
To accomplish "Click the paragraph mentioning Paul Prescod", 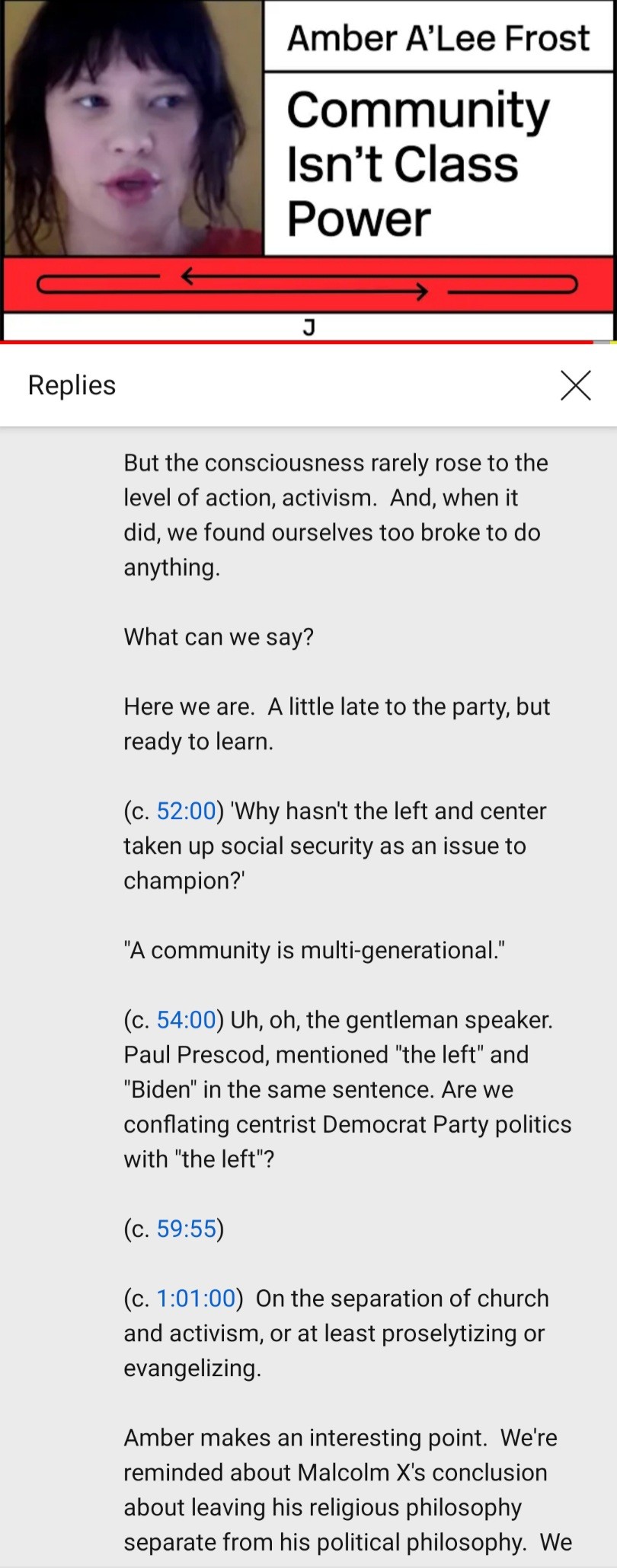I will pyautogui.click(x=347, y=1090).
